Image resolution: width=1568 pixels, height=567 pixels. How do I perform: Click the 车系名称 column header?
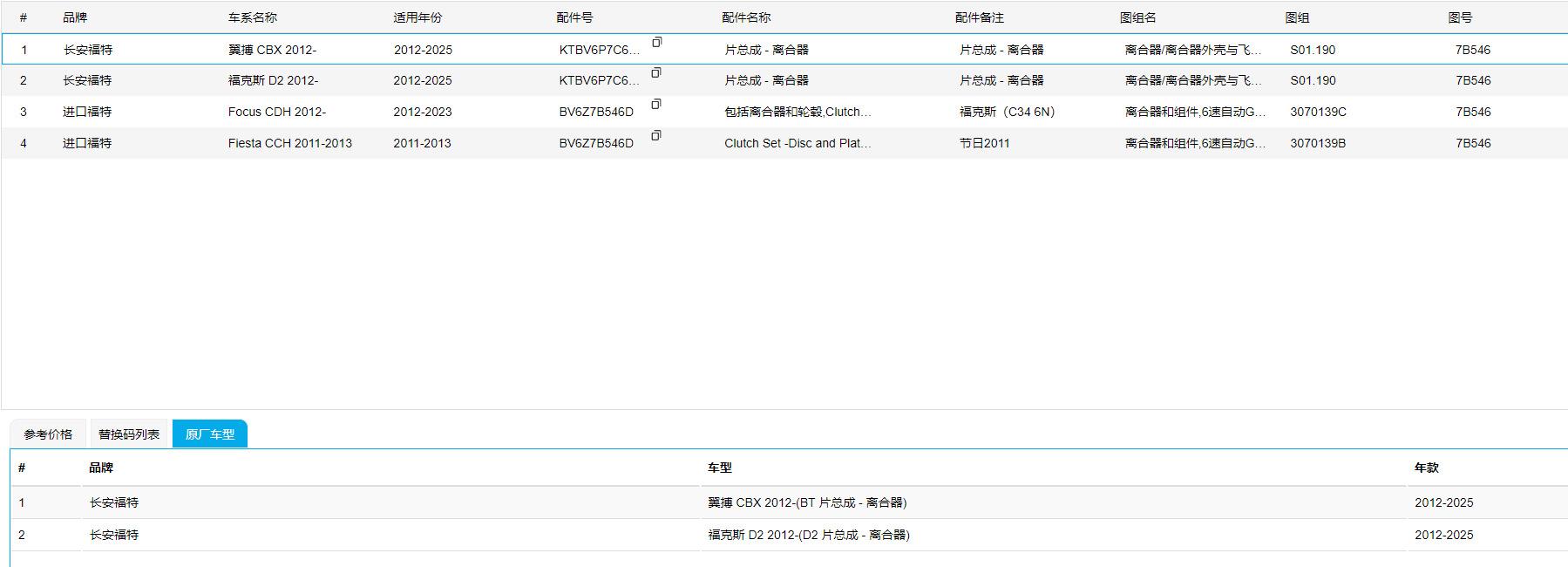coord(253,17)
